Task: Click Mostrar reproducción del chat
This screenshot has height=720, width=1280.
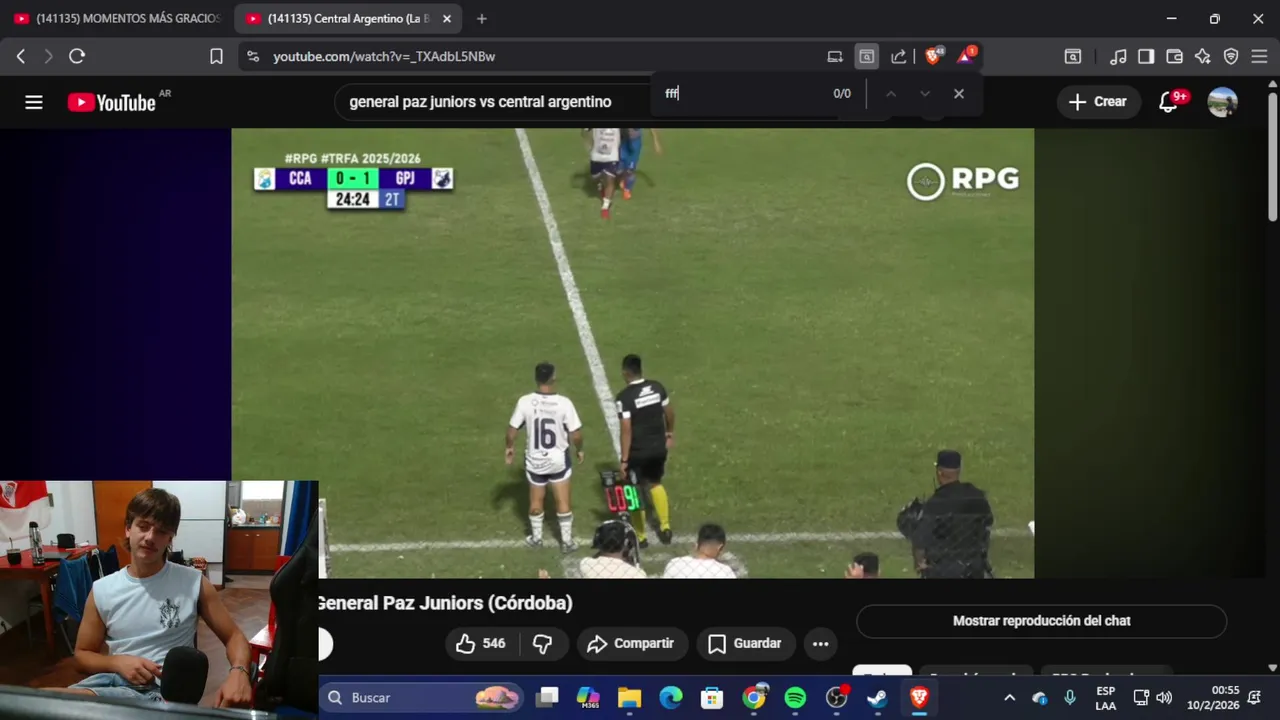Action: (x=1041, y=621)
